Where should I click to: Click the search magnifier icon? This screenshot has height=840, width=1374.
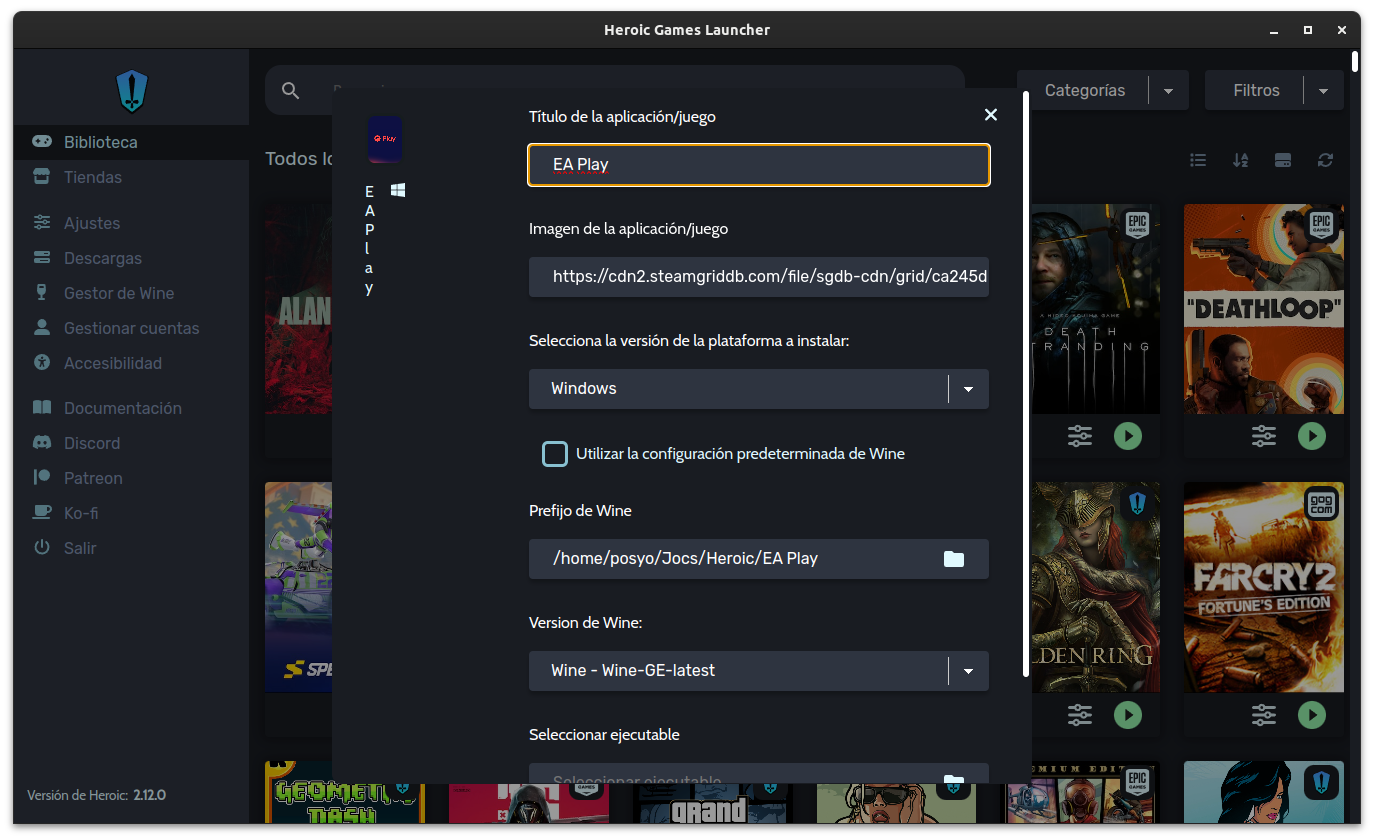coord(291,91)
